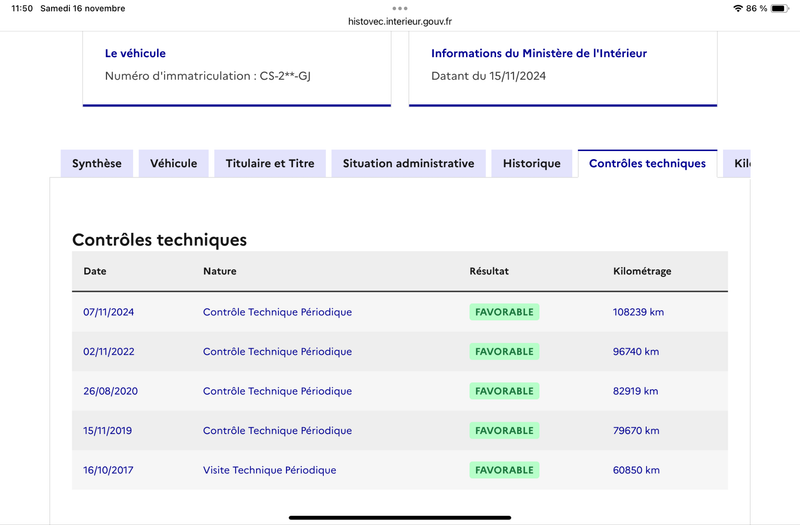Click Contrôle Technique Périodique in 07/11/2024 row
The width and height of the screenshot is (800, 525).
point(278,312)
